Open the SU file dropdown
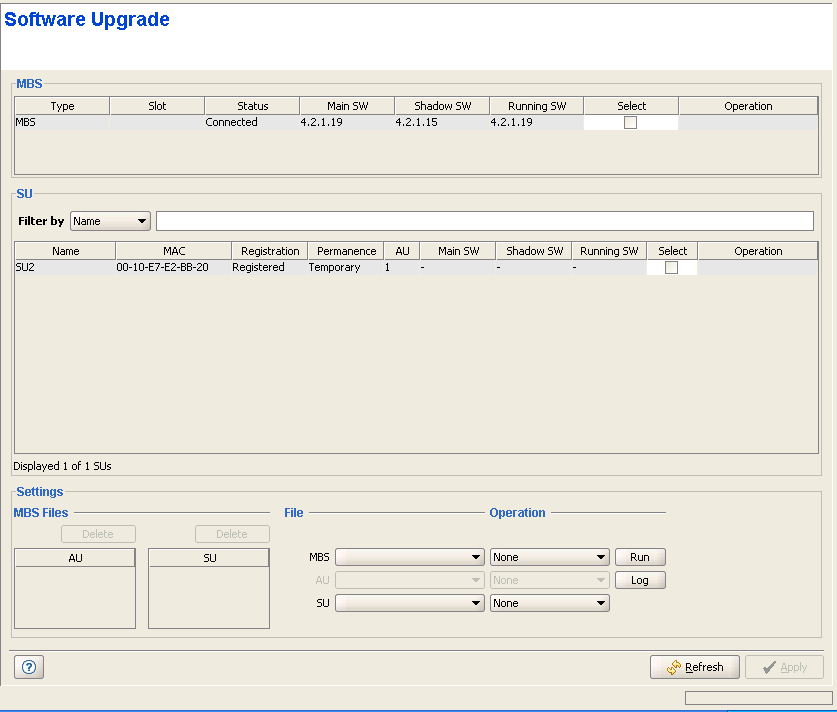 pos(410,603)
